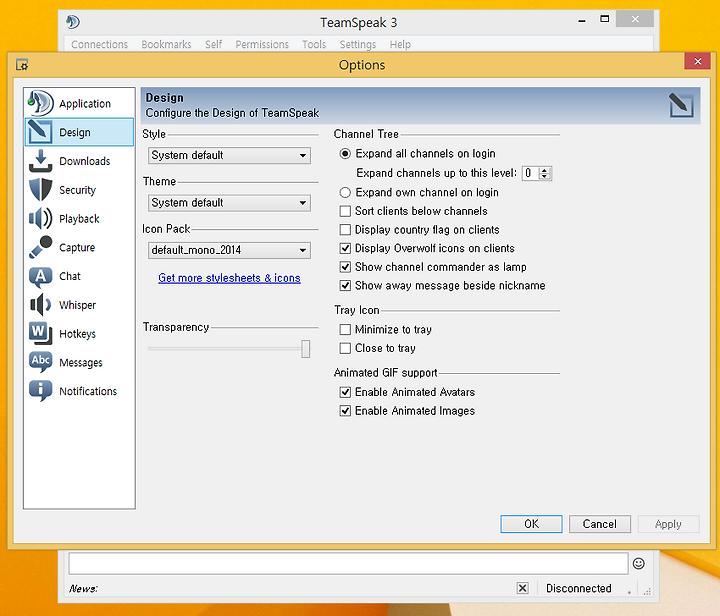This screenshot has height=616, width=720.
Task: Open the Capture microphone icon
Action: tap(40, 247)
